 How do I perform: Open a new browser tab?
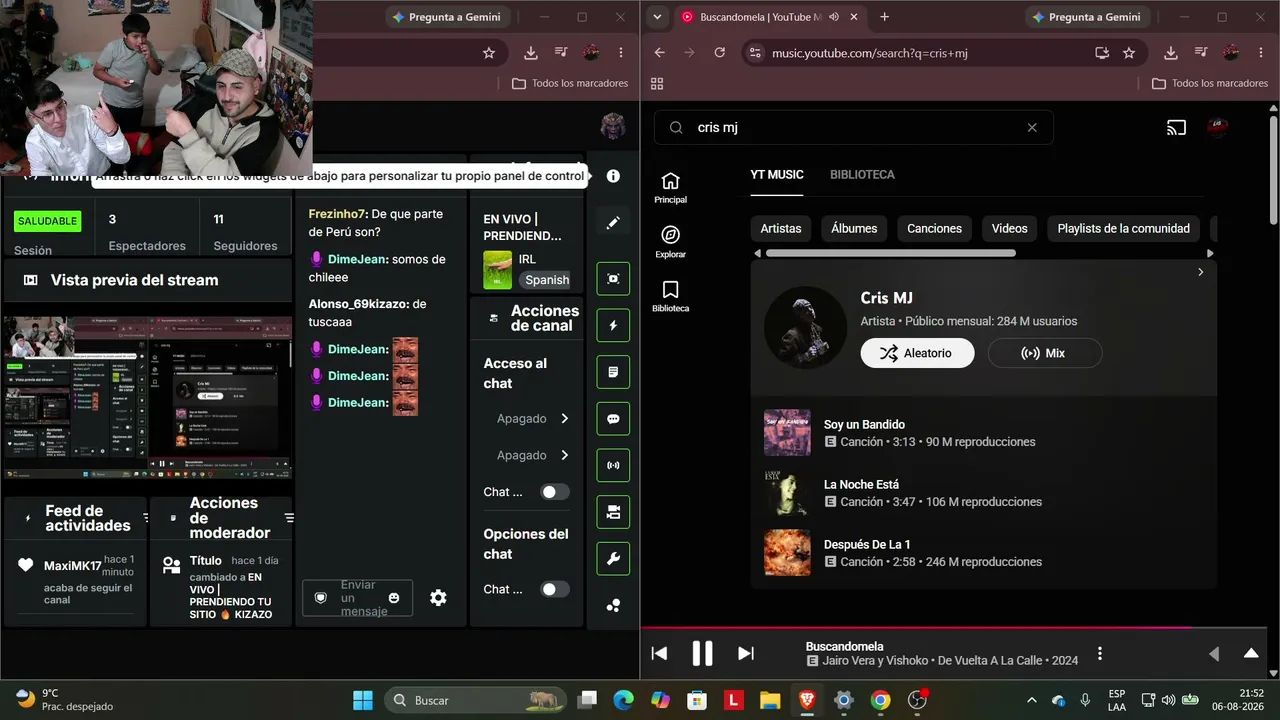pyautogui.click(x=884, y=17)
